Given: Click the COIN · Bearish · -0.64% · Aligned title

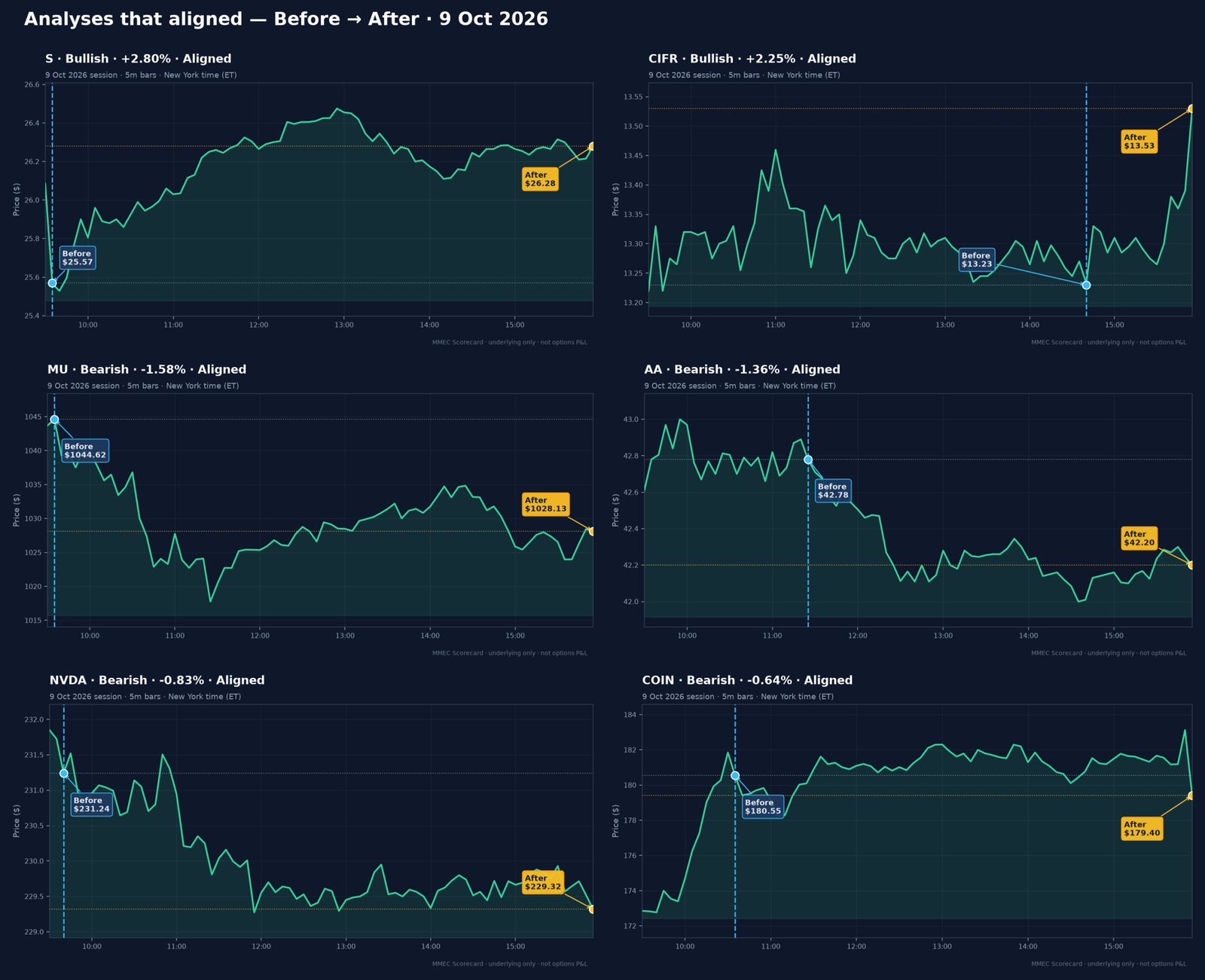Looking at the screenshot, I should pyautogui.click(x=747, y=680).
